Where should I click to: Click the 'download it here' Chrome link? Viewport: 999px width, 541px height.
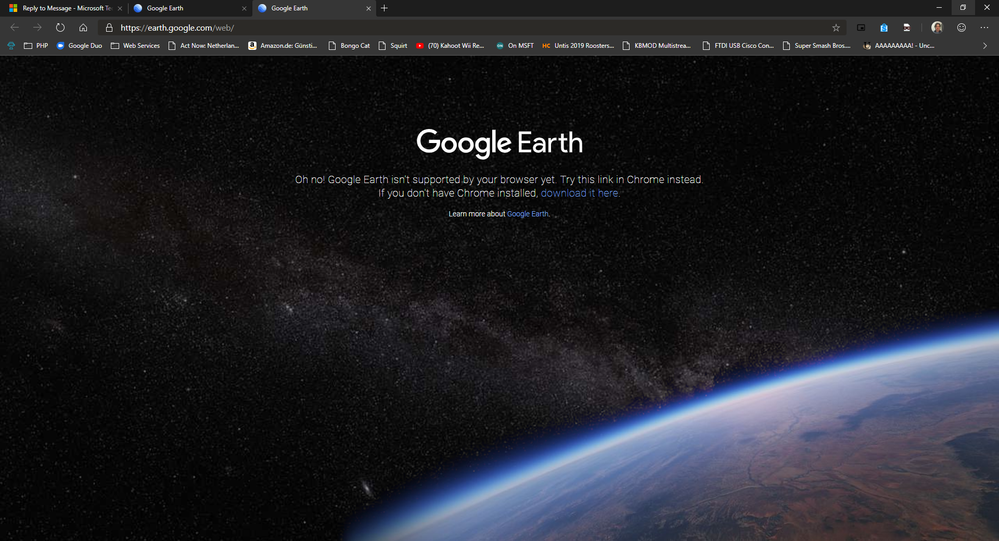pos(580,193)
